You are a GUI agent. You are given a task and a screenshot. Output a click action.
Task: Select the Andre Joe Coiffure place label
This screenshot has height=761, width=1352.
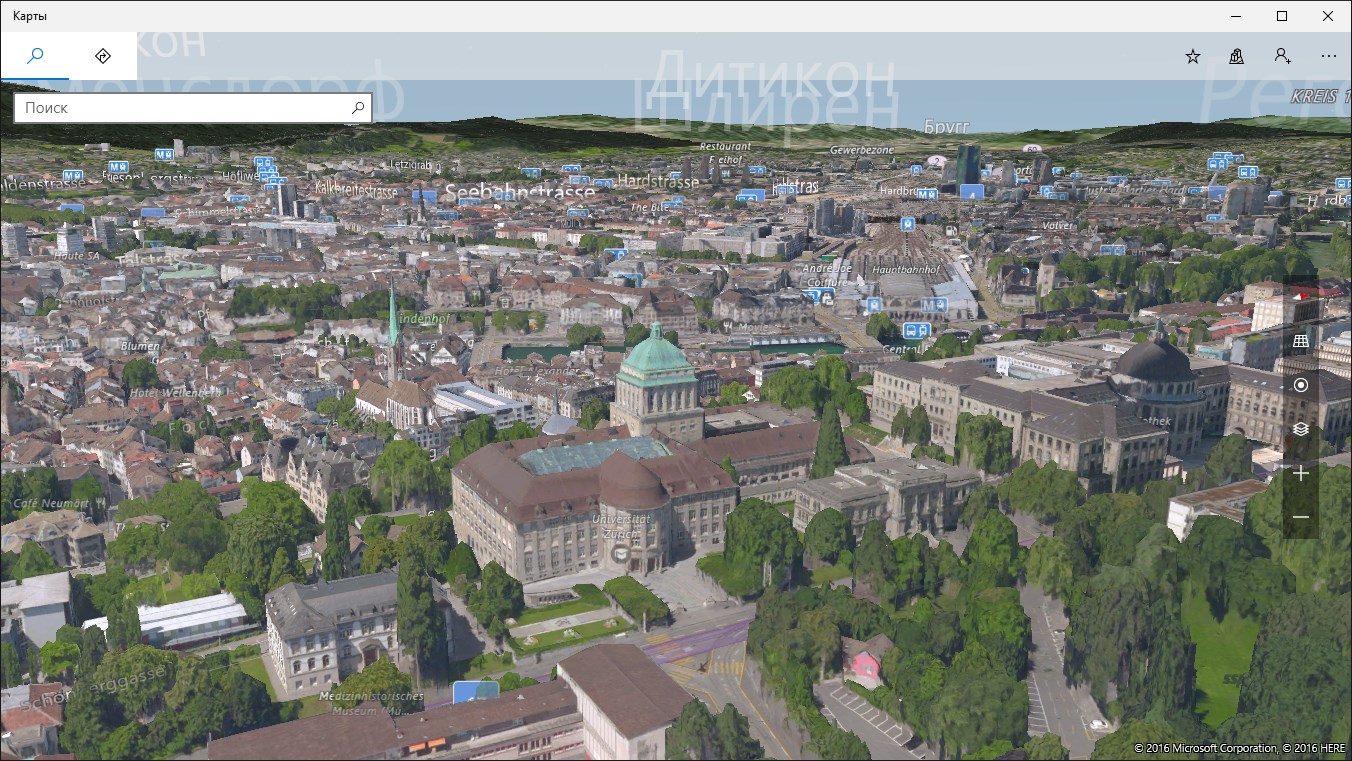(x=826, y=275)
